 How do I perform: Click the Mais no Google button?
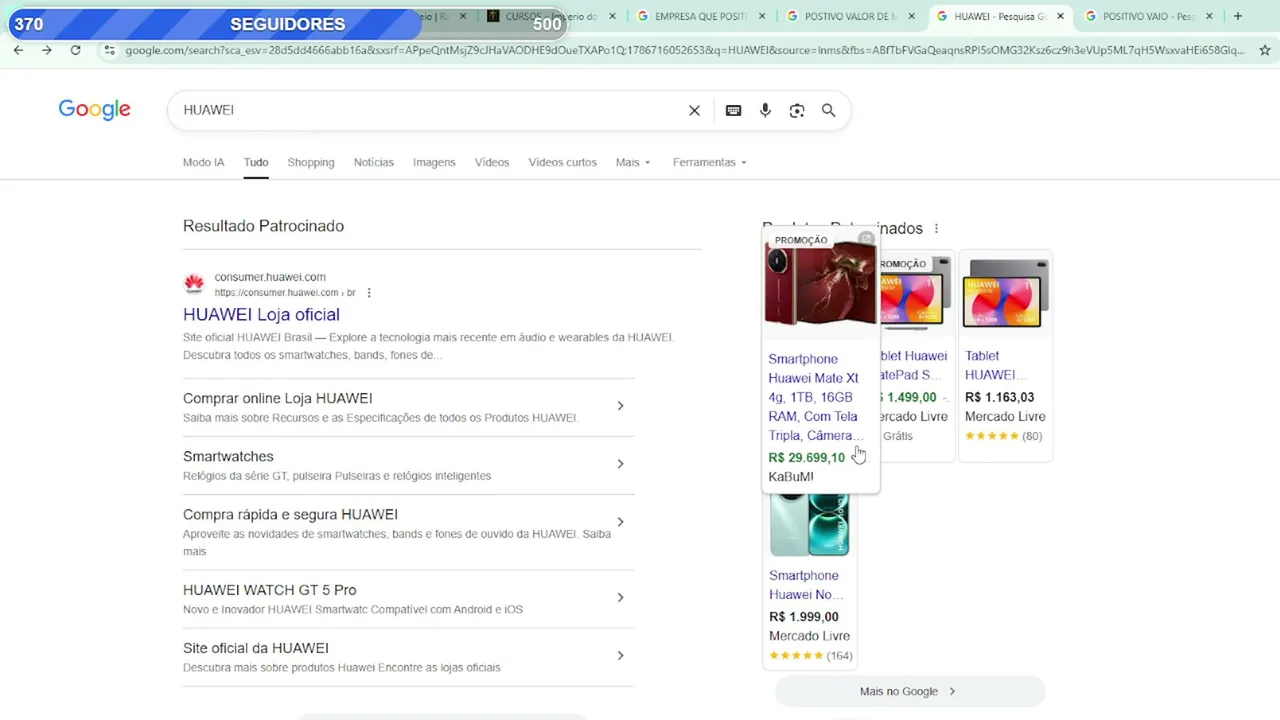coord(909,691)
